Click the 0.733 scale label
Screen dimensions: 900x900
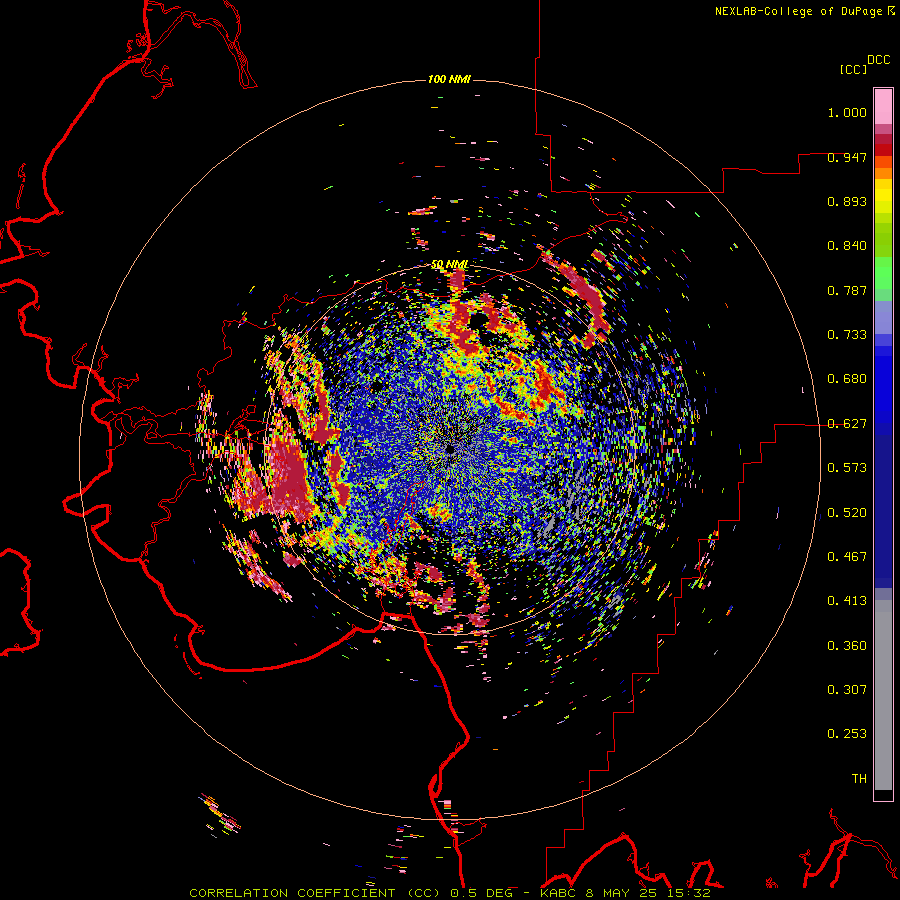click(847, 335)
